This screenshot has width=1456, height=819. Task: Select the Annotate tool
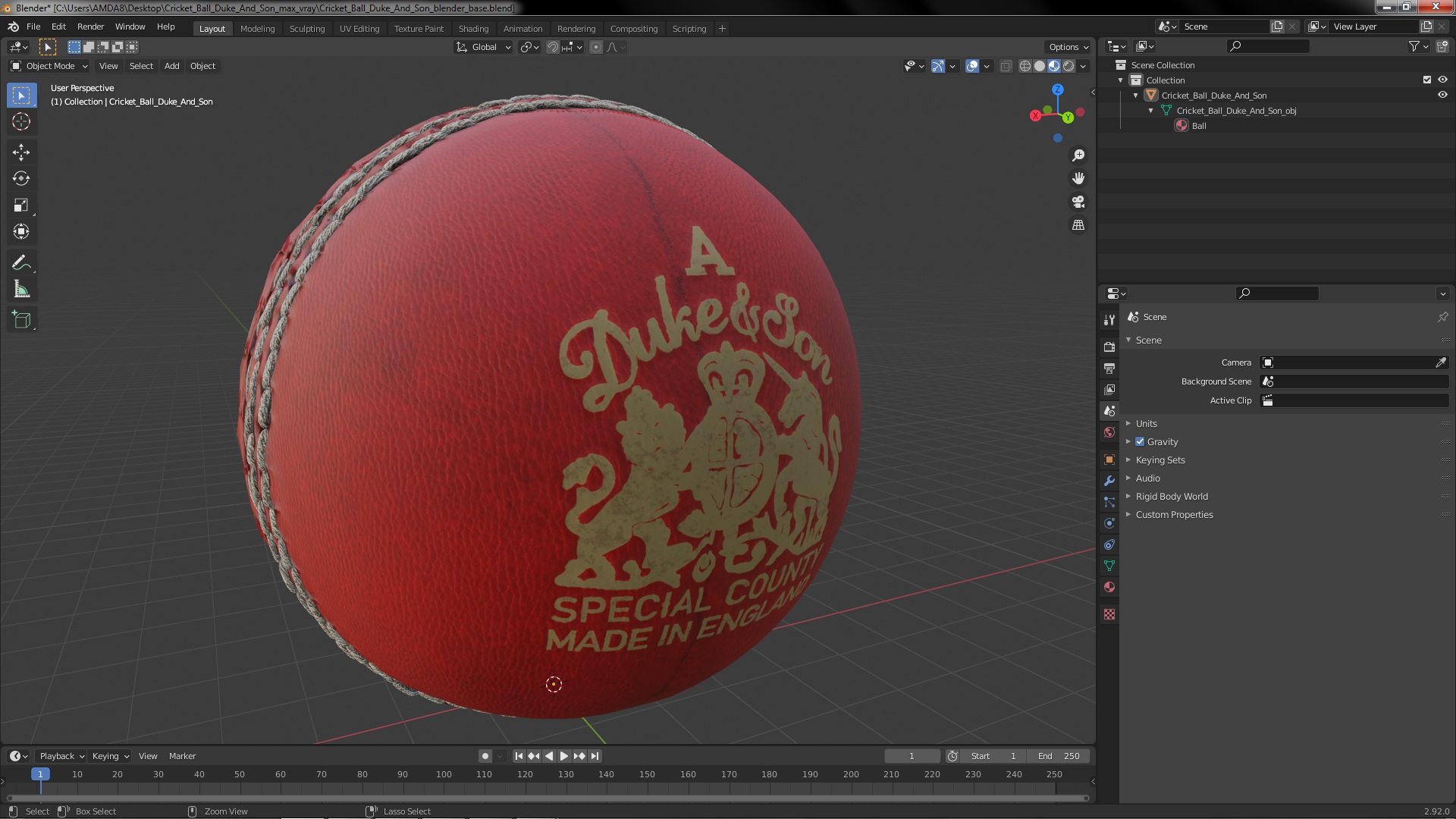coord(21,263)
